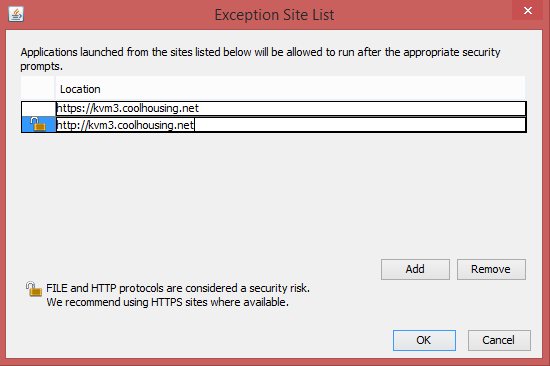Close the Exception Site List dialog
Image resolution: width=550 pixels, height=366 pixels.
point(528,11)
